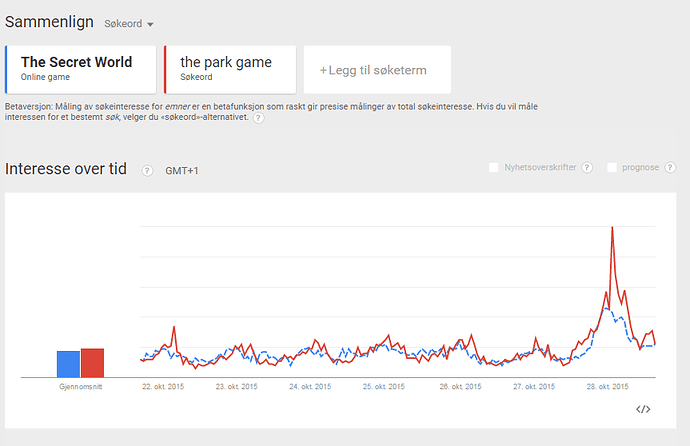
Task: Click the red peak on 28. okt.
Action: (x=612, y=228)
